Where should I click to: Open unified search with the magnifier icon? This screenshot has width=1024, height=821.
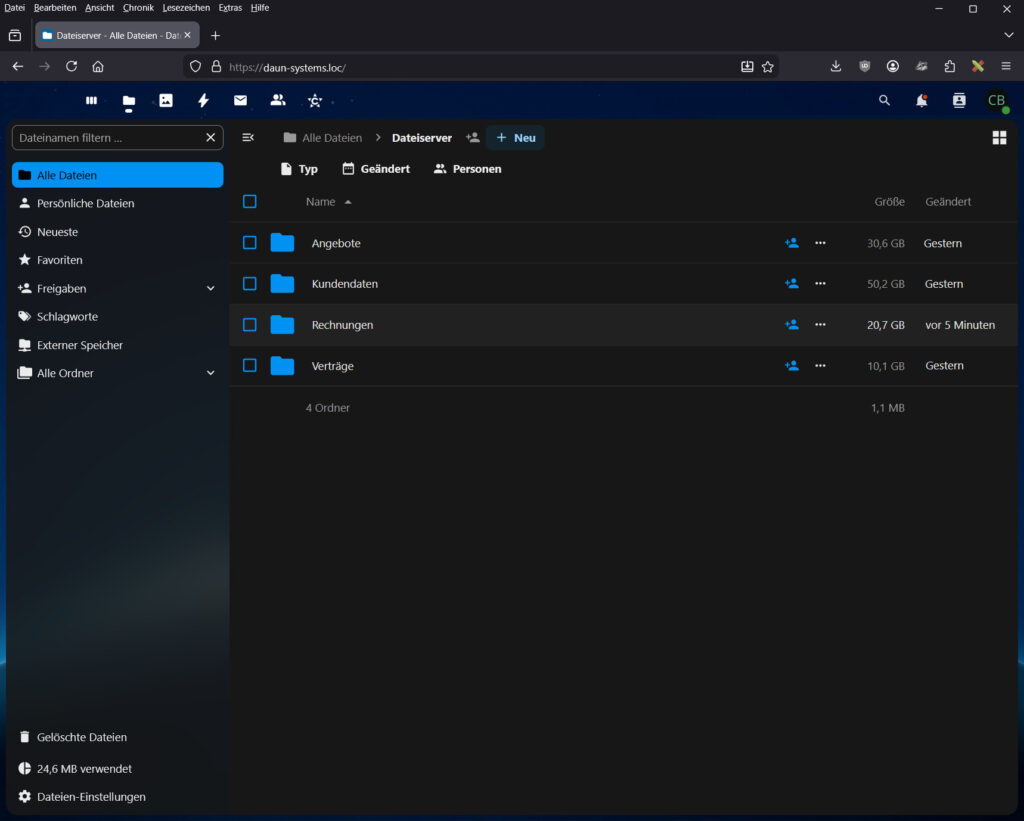[x=884, y=100]
